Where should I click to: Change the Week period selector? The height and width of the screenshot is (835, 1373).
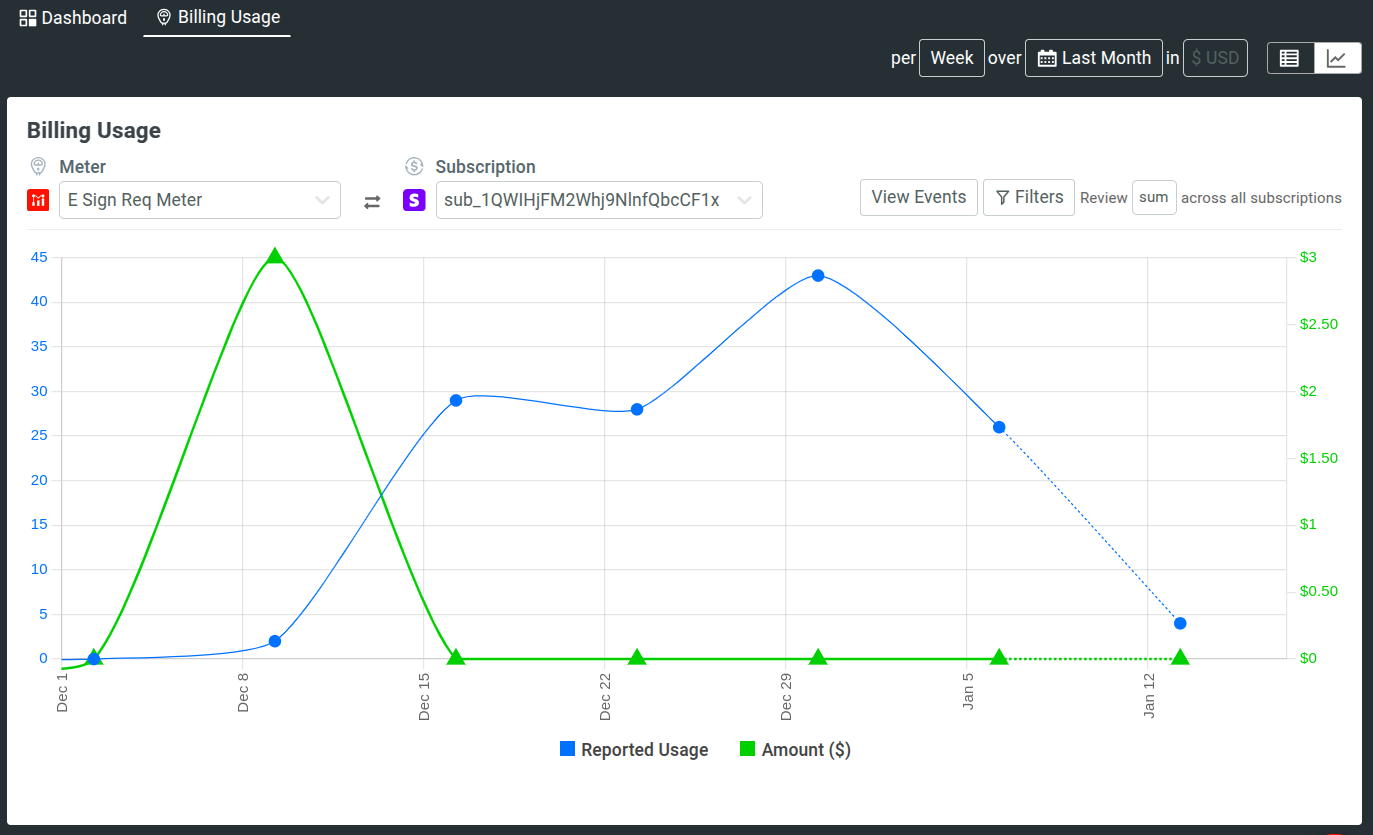(951, 57)
